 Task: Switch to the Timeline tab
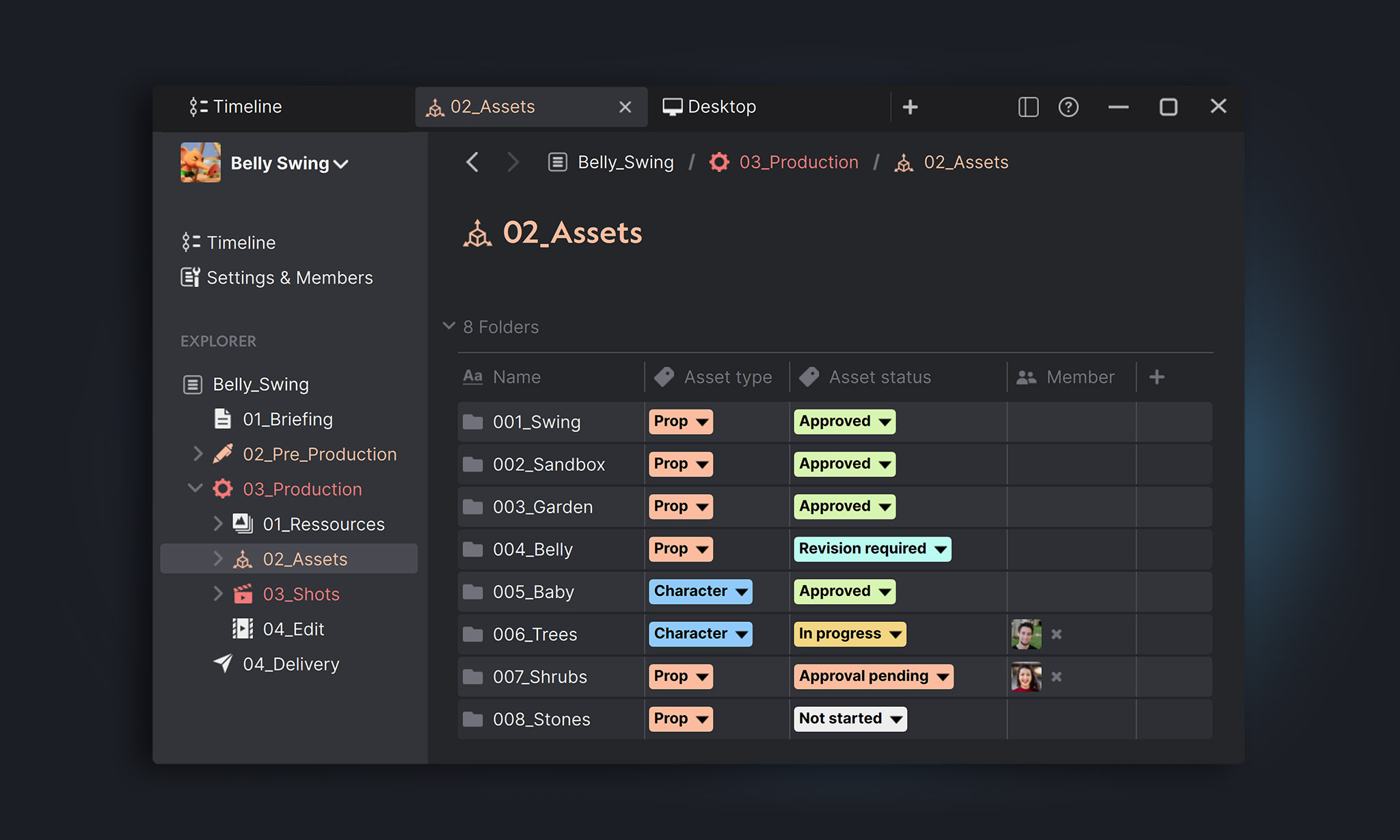coord(236,107)
